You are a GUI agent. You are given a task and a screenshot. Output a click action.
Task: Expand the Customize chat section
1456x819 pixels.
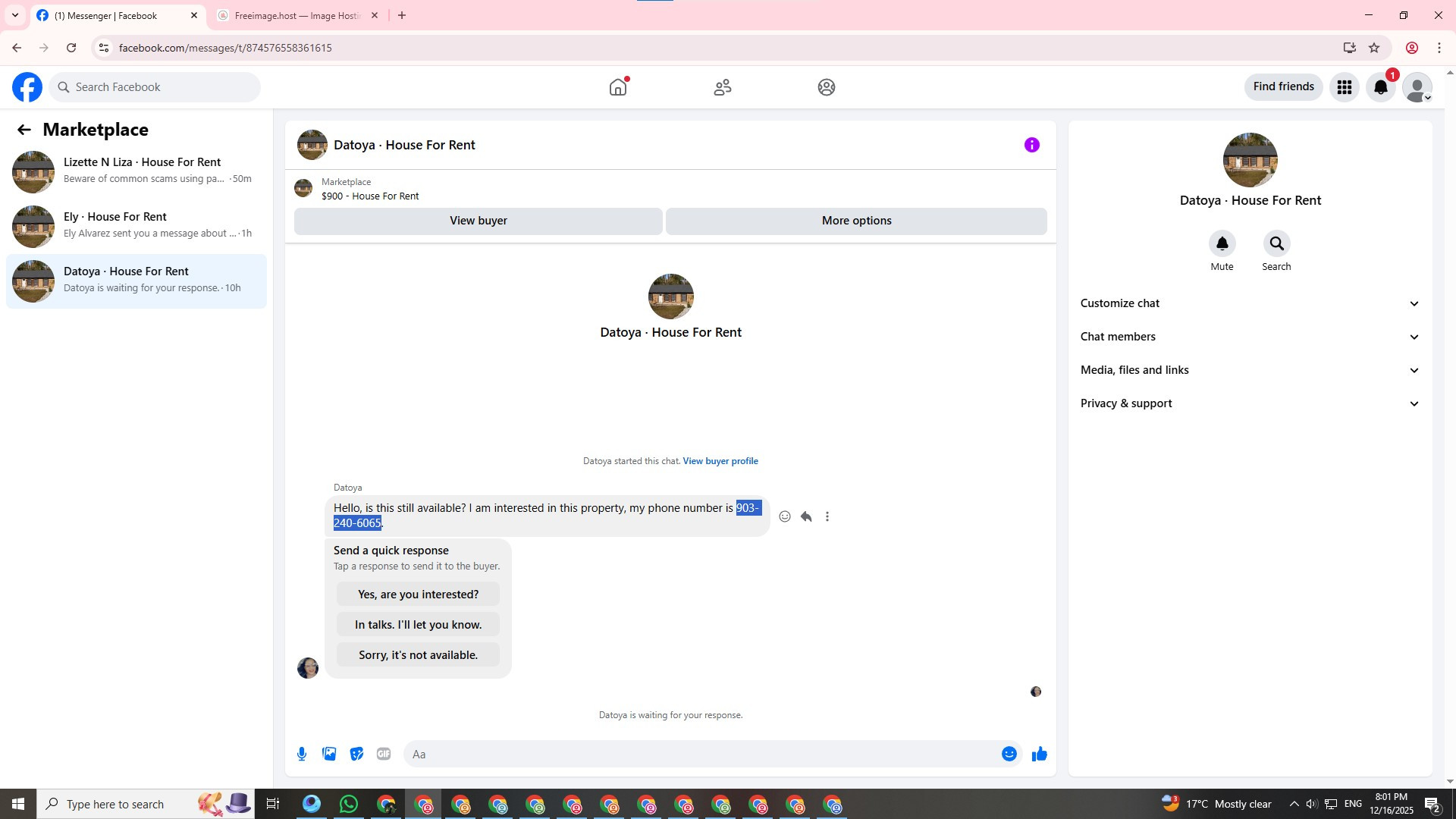coord(1250,303)
